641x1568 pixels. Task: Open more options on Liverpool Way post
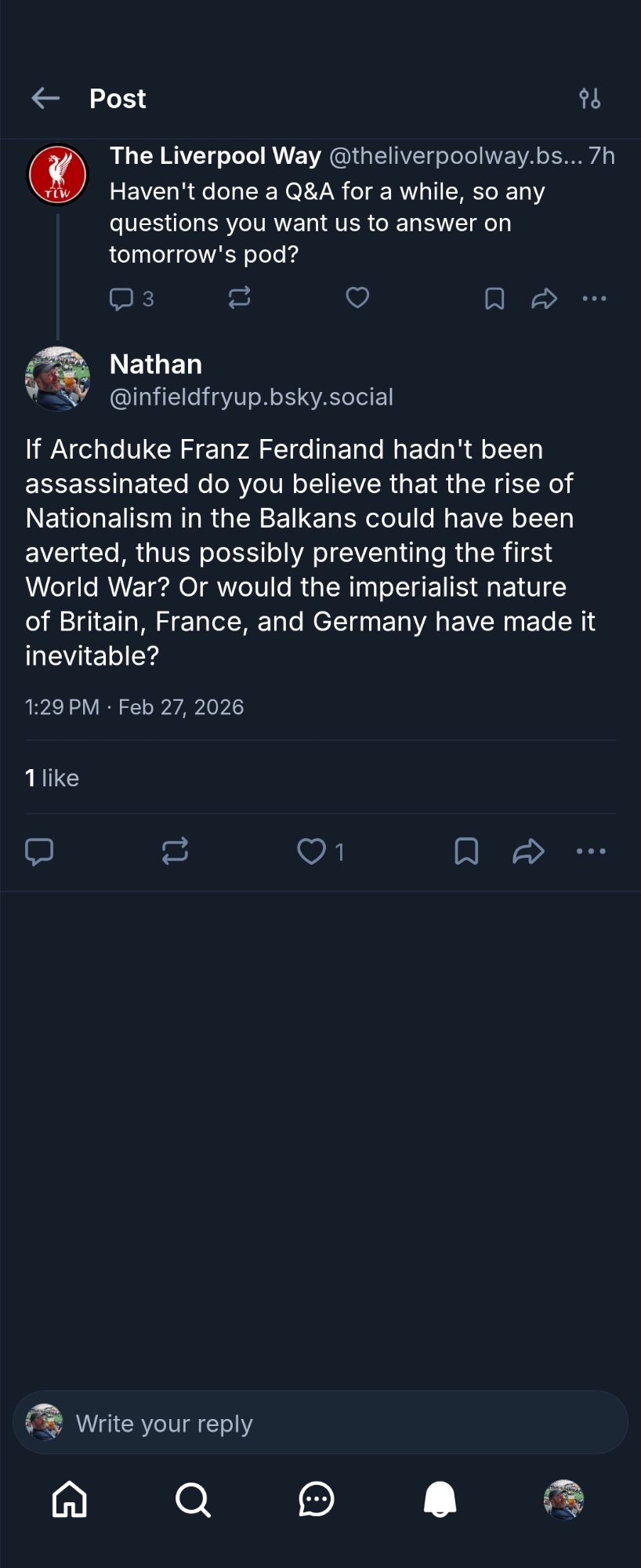pyautogui.click(x=594, y=299)
